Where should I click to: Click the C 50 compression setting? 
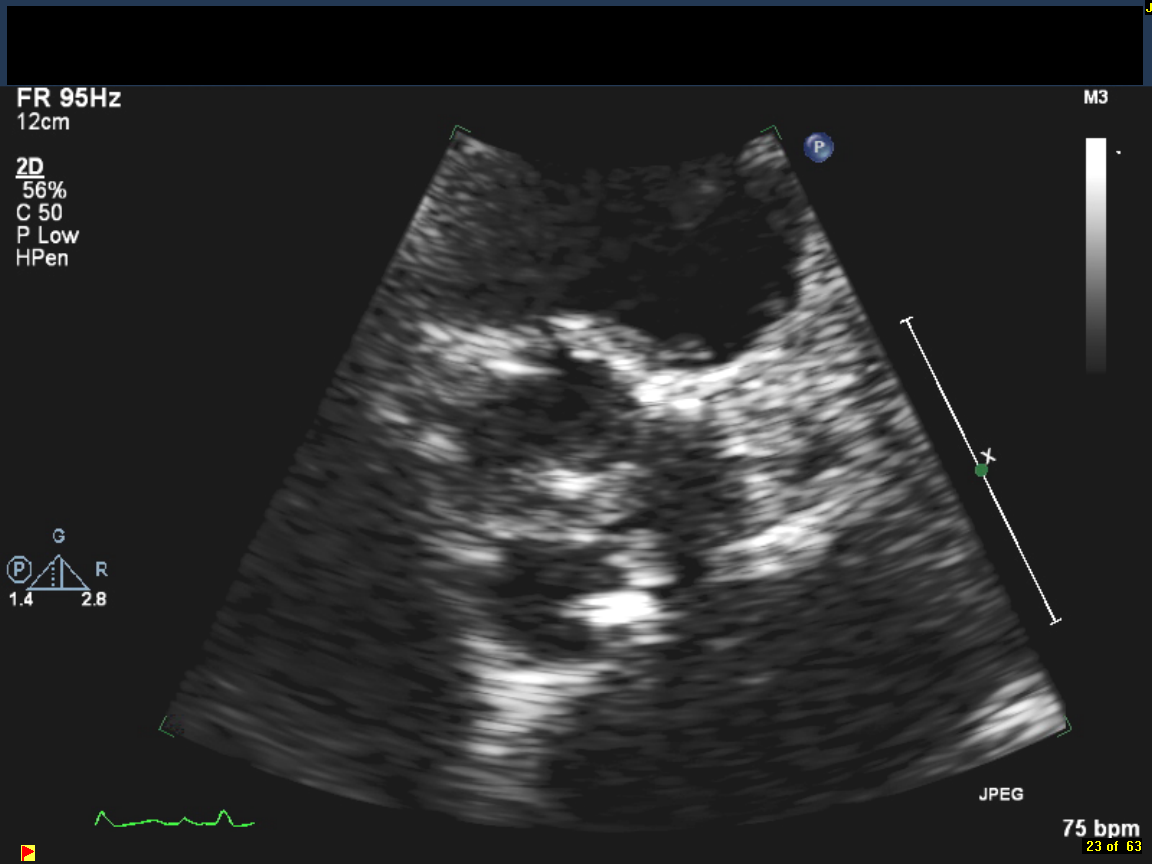[x=40, y=213]
